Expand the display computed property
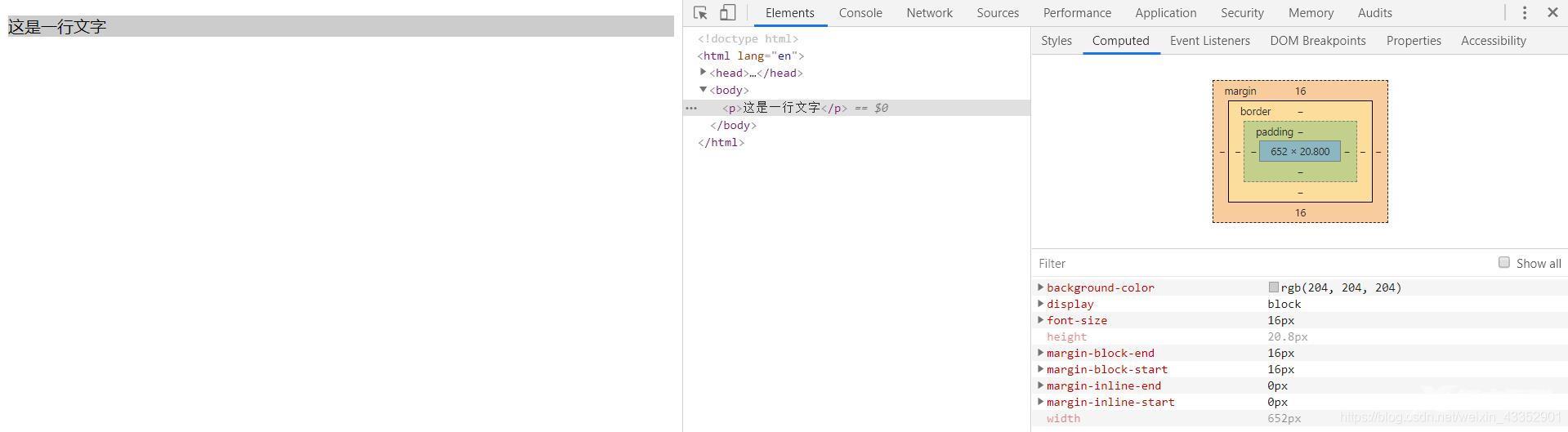Image resolution: width=1568 pixels, height=432 pixels. click(1040, 304)
